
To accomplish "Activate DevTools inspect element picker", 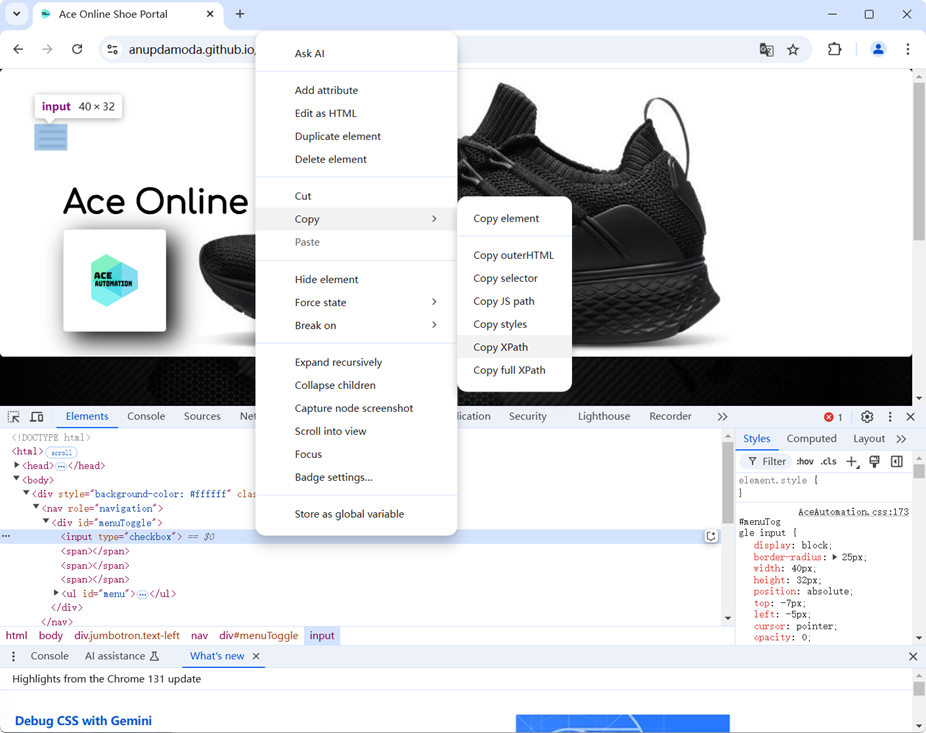I will (14, 416).
